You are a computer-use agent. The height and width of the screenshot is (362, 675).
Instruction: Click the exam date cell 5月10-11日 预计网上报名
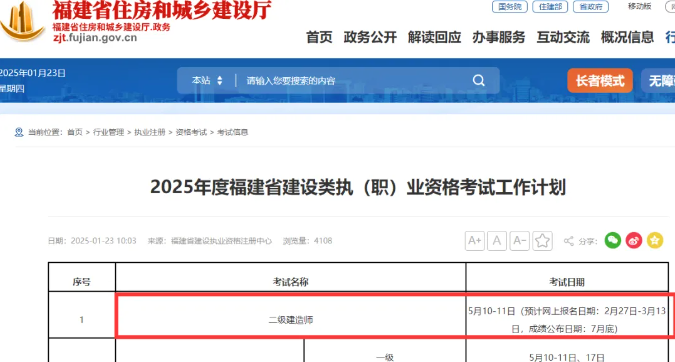[567, 320]
